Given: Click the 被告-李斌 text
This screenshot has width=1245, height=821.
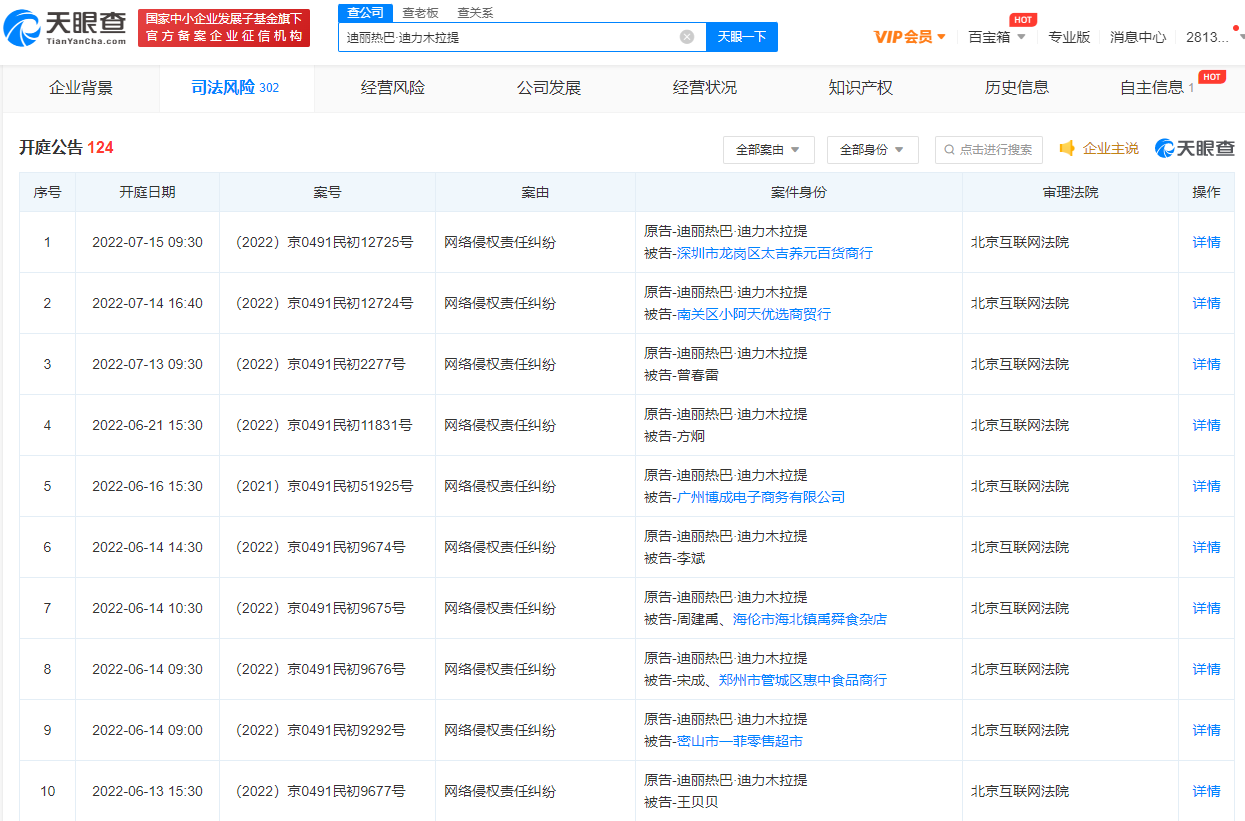Looking at the screenshot, I should coord(674,558).
